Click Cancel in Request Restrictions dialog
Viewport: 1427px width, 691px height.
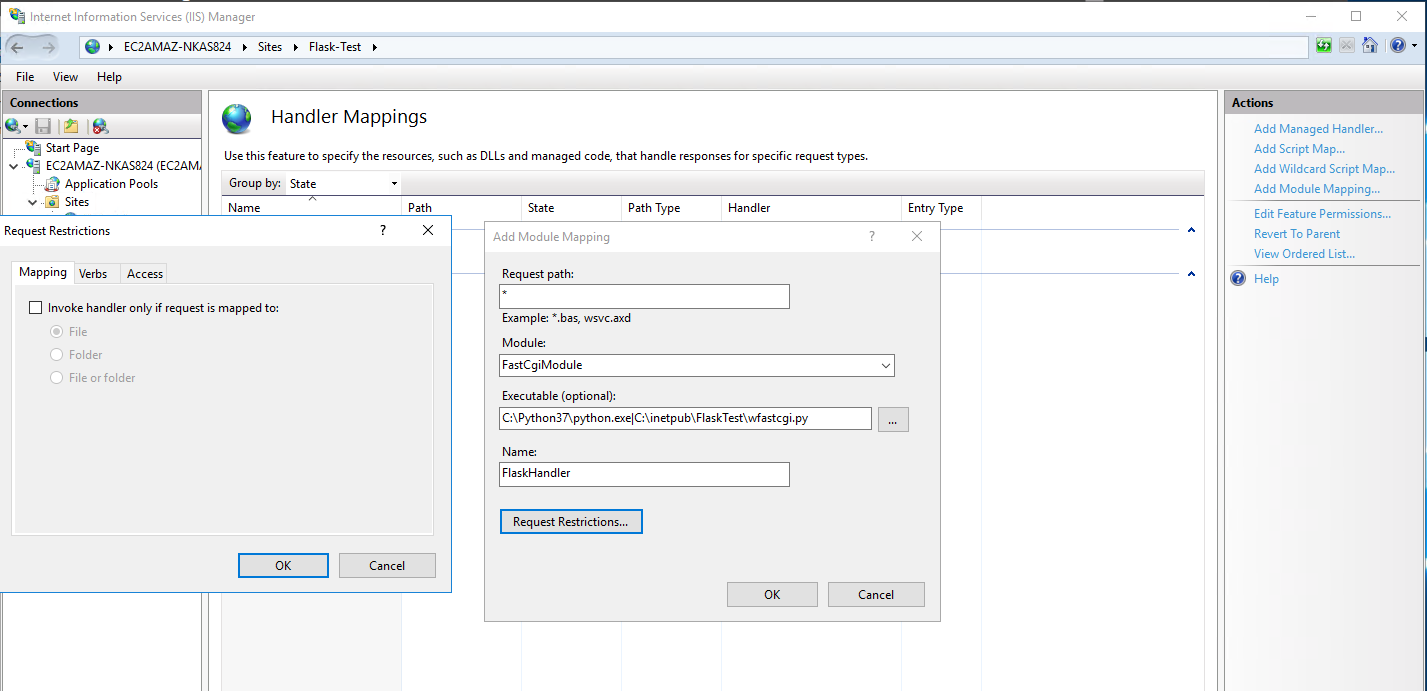387,565
